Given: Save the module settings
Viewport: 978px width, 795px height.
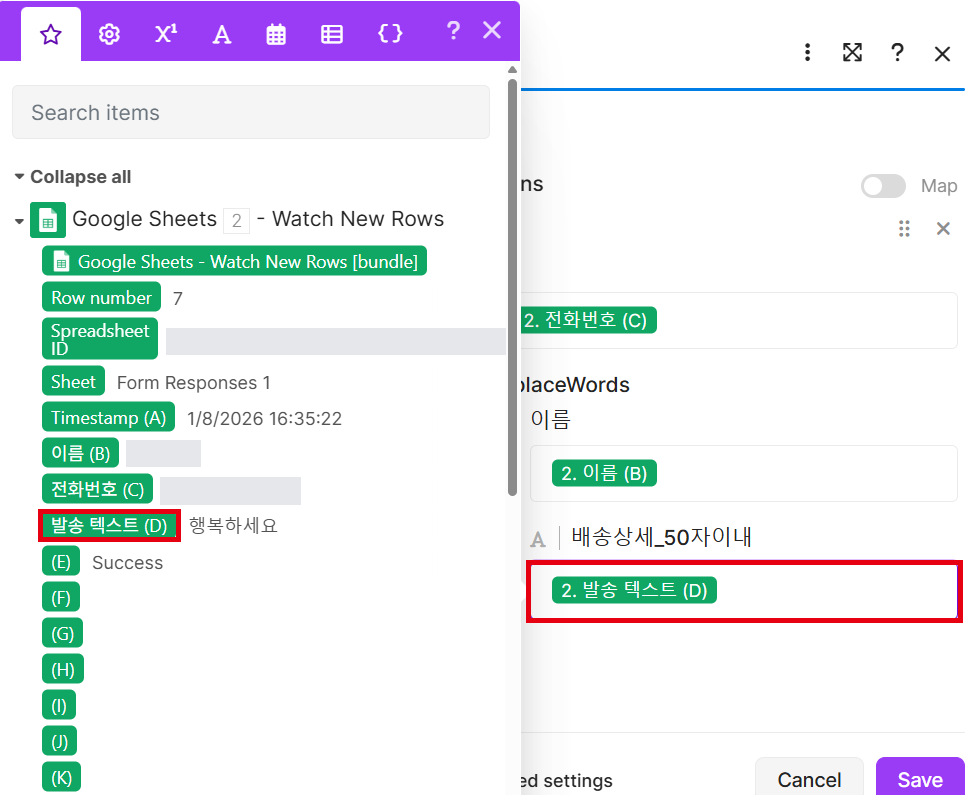Looking at the screenshot, I should [x=920, y=778].
